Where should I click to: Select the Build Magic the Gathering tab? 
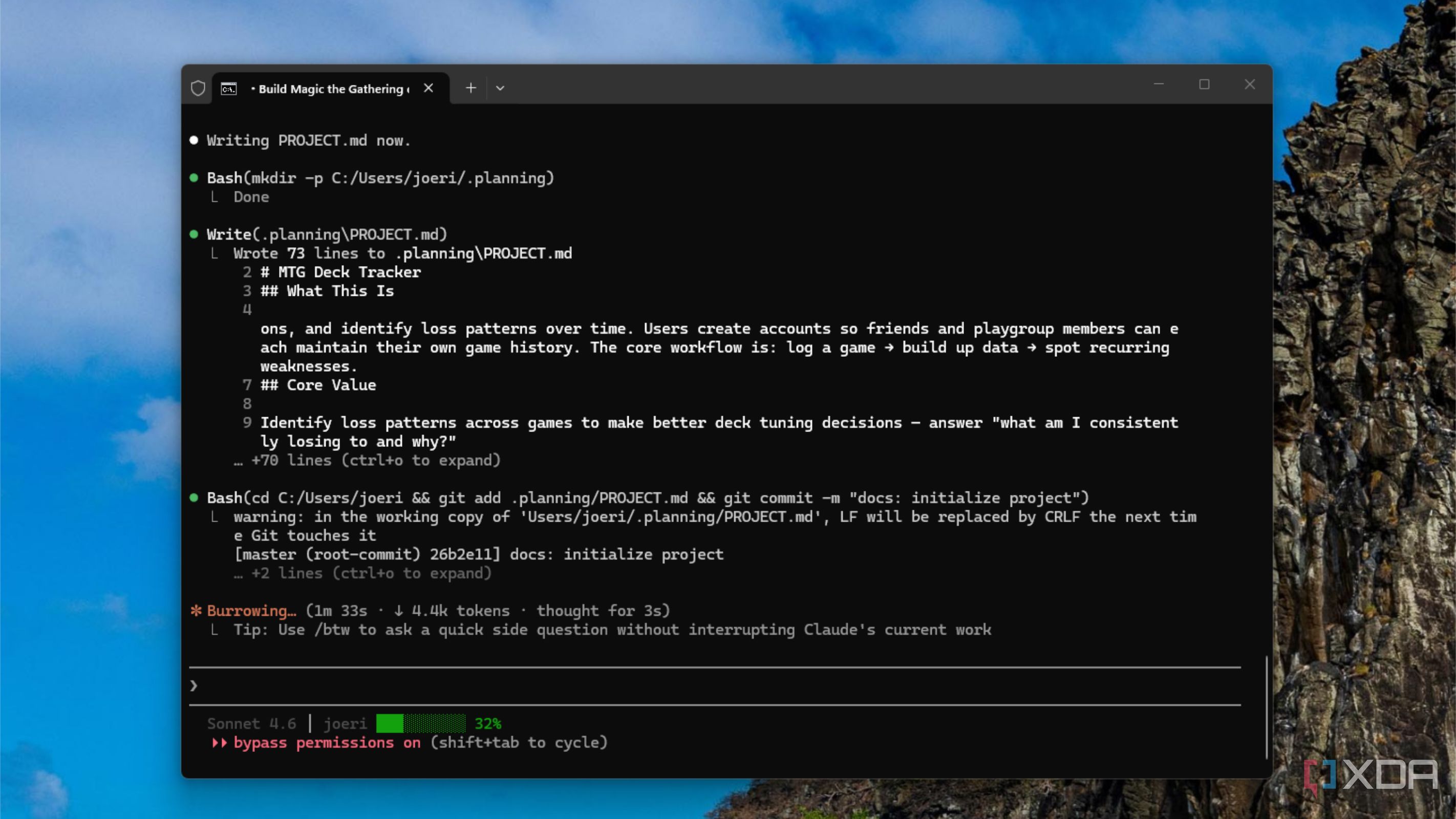(x=331, y=89)
